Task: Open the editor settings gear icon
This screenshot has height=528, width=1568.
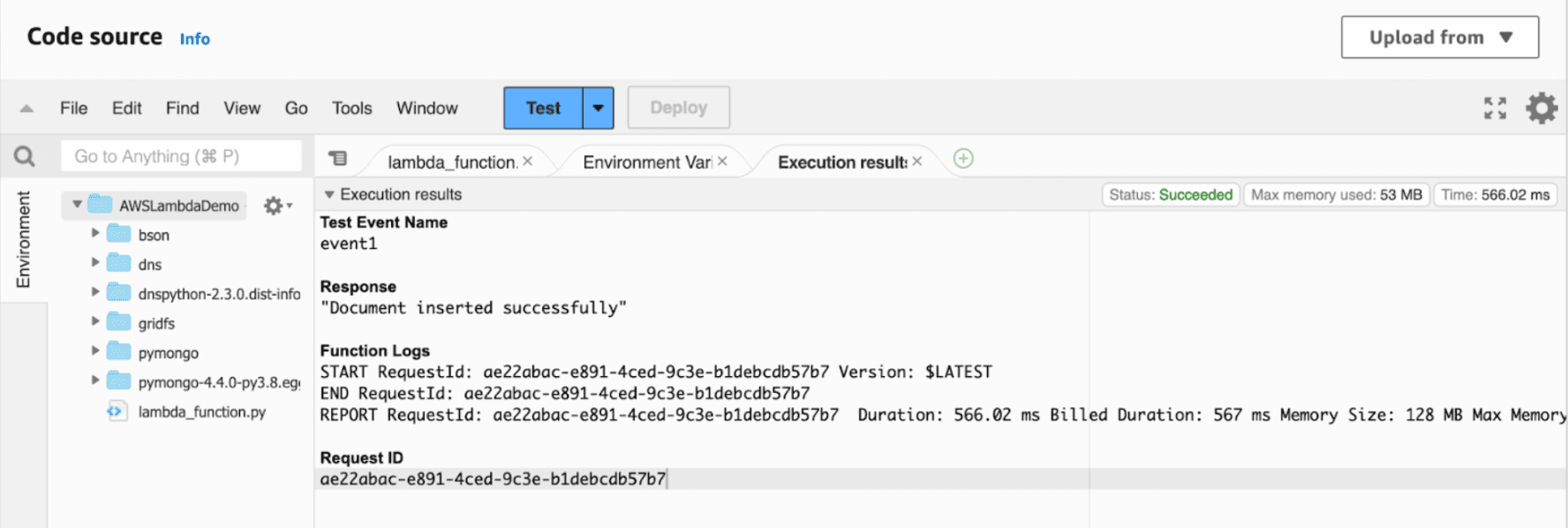Action: (x=1542, y=108)
